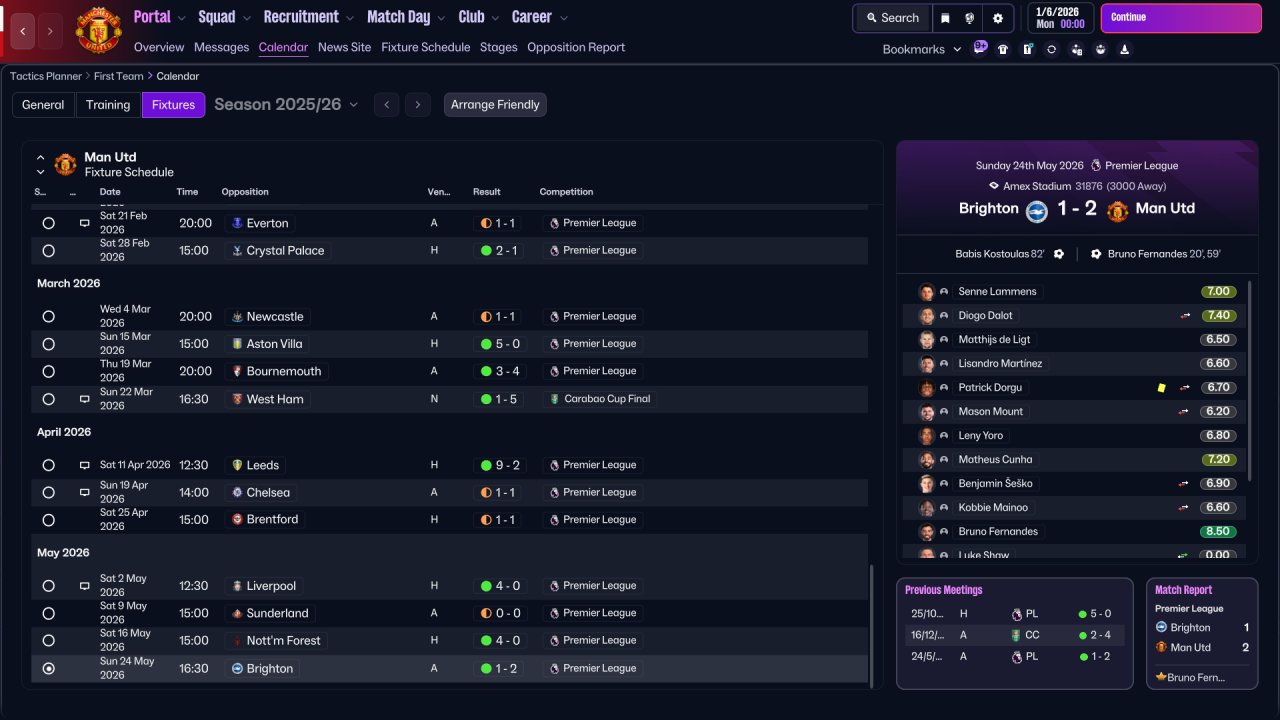Click the TV icon on Everton row

85,223
